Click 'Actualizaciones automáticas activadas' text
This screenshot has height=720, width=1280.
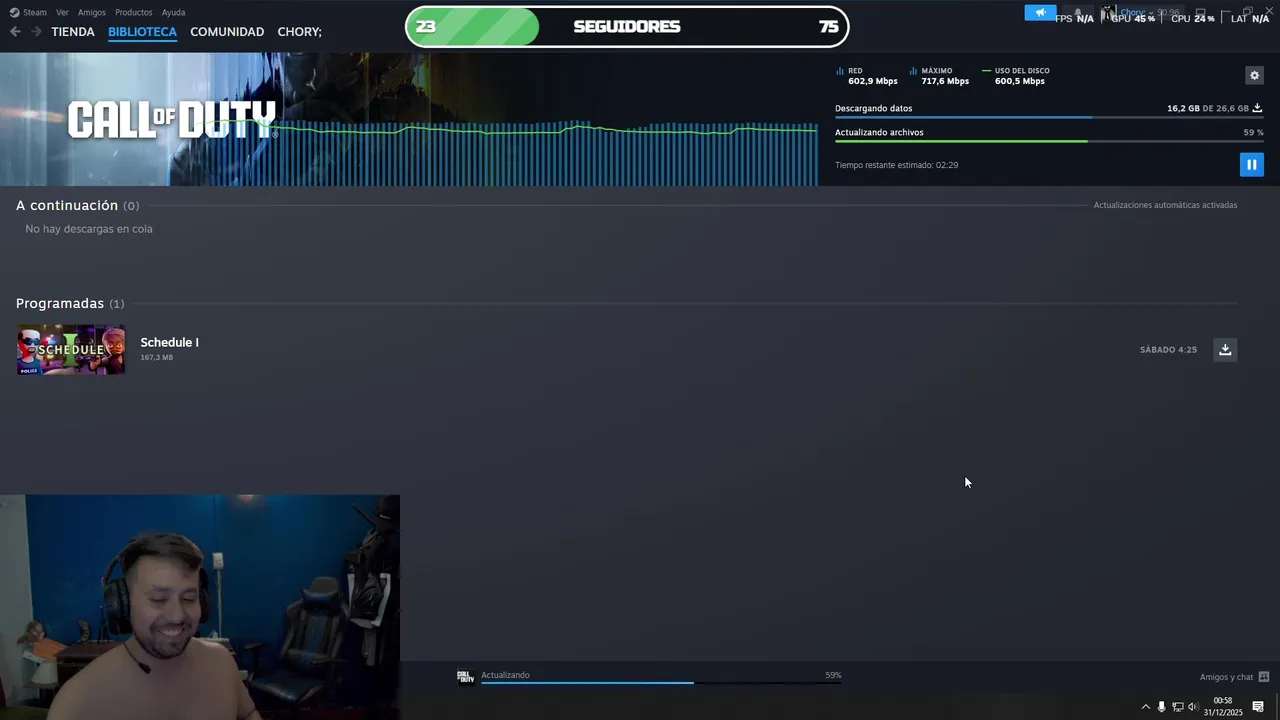tap(1165, 205)
